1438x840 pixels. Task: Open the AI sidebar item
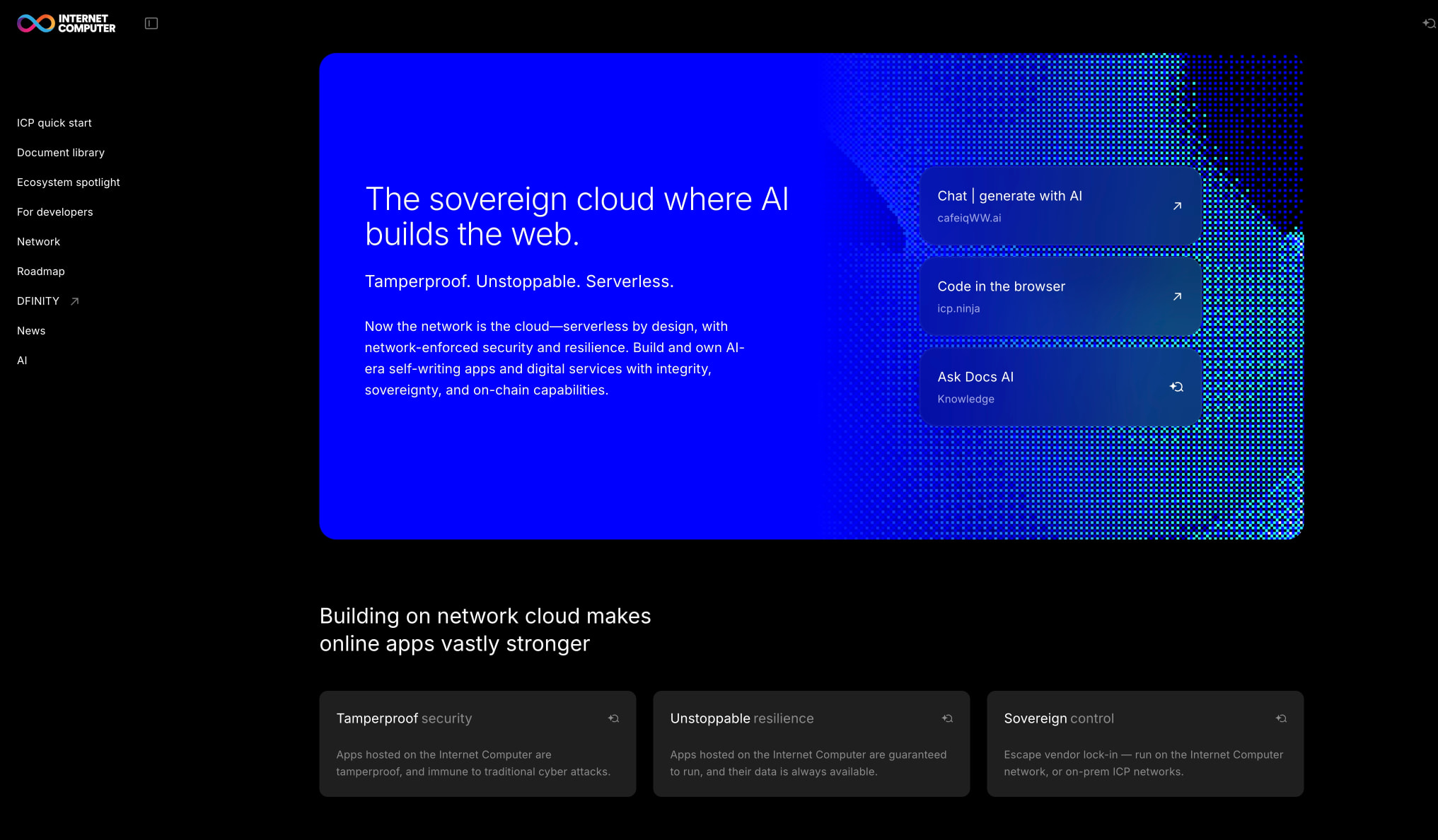click(22, 361)
